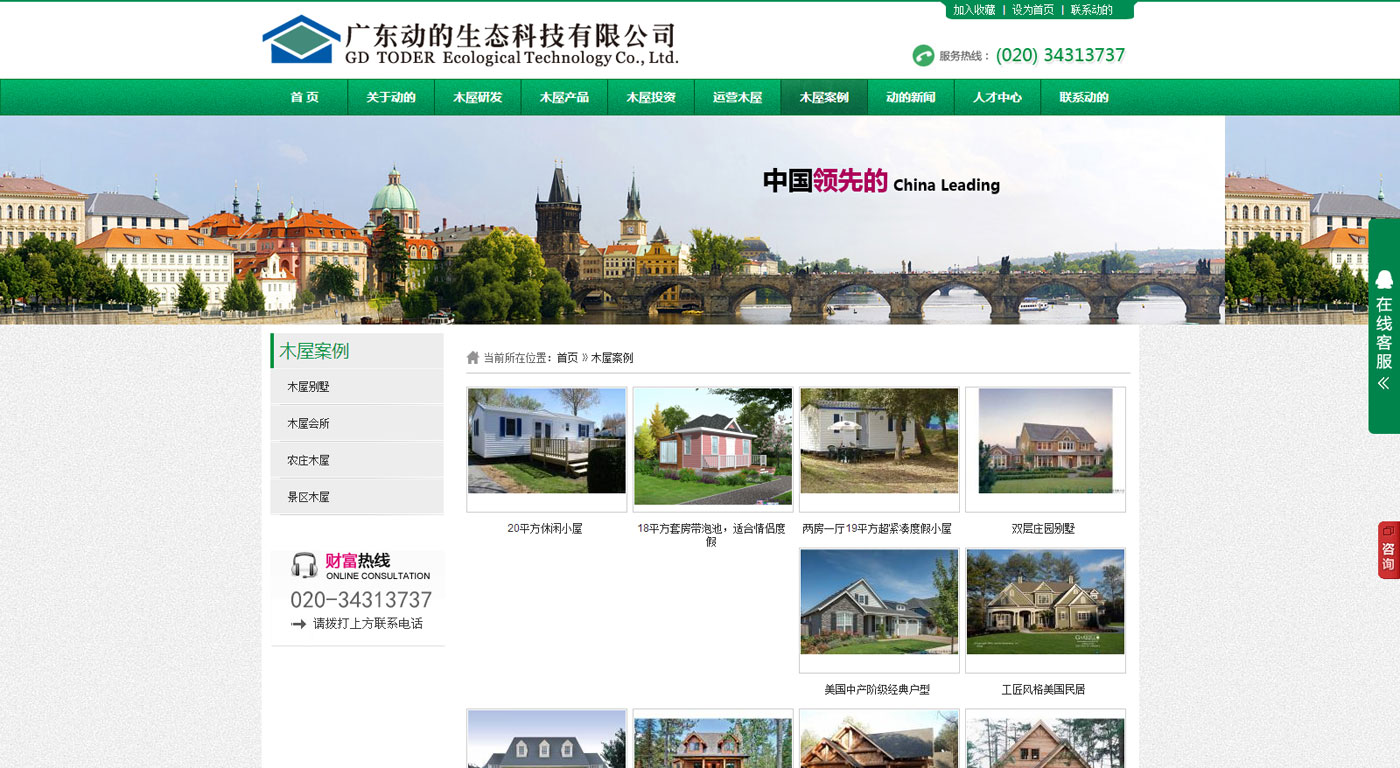This screenshot has height=768, width=1400.
Task: Open the 关于动的 navigation item
Action: pos(391,98)
